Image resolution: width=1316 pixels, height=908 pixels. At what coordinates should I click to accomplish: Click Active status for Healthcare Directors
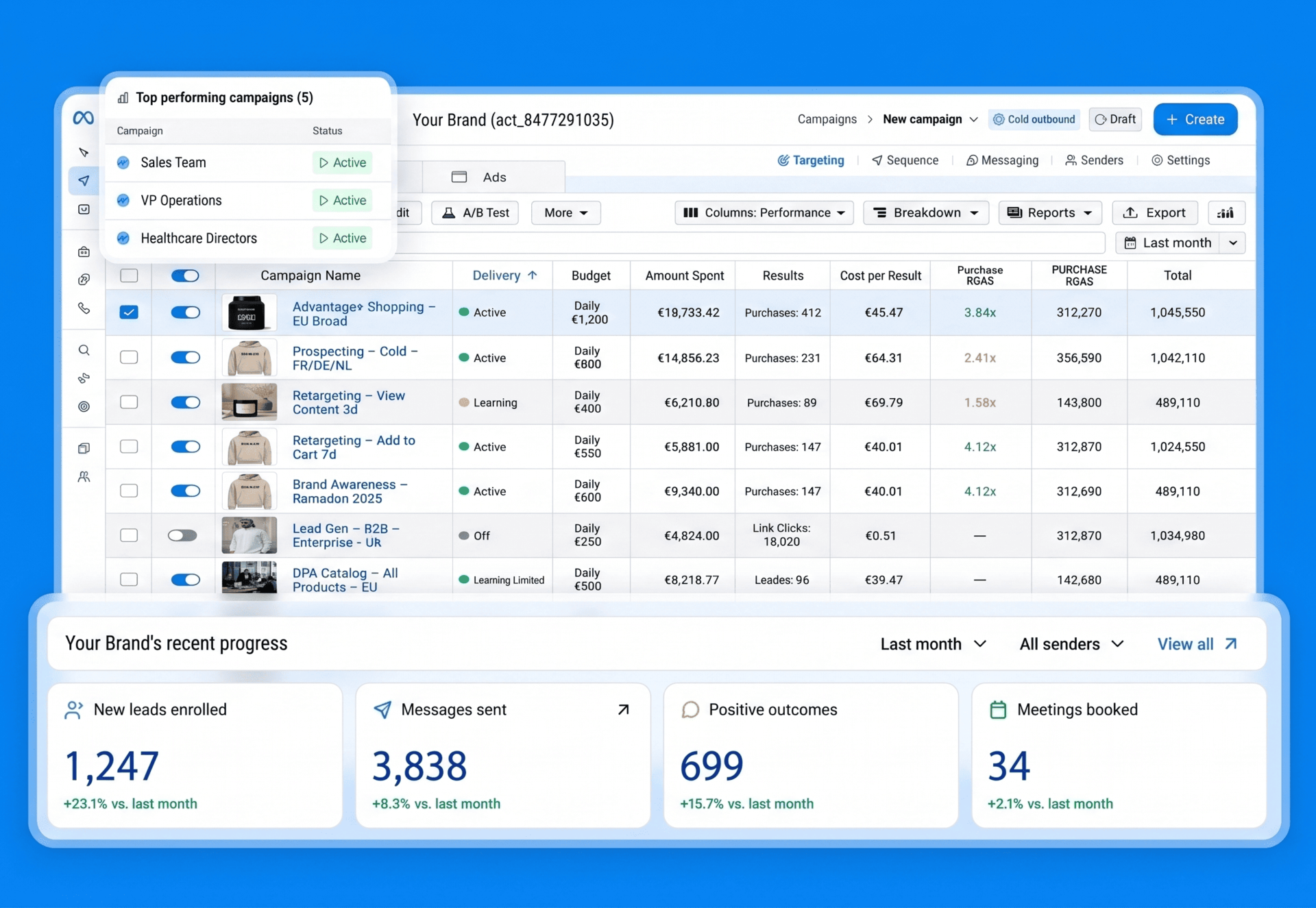click(342, 238)
